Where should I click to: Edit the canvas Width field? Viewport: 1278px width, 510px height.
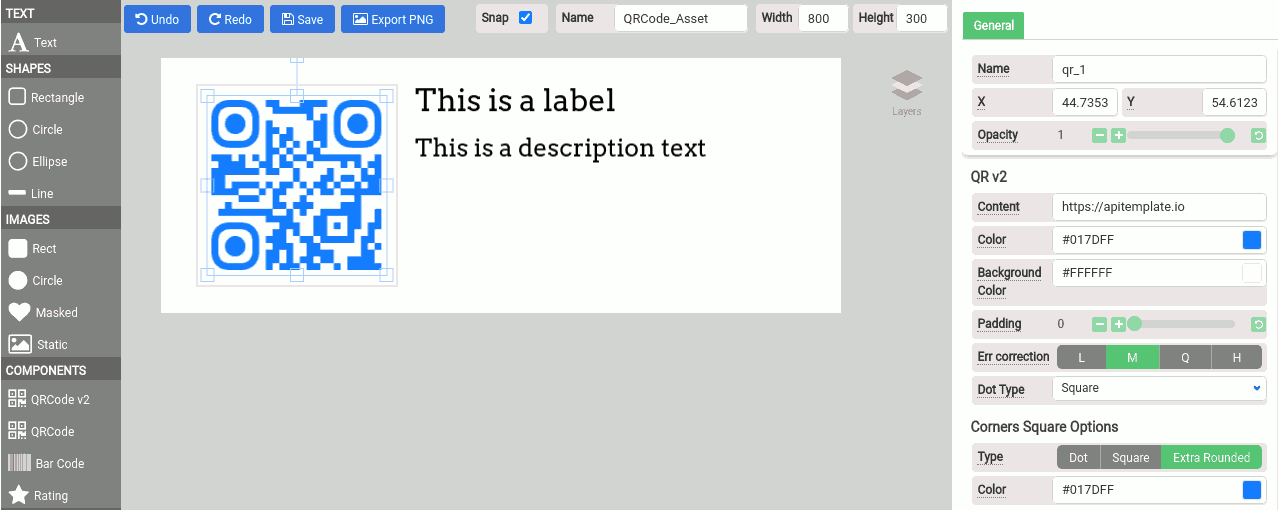(823, 18)
